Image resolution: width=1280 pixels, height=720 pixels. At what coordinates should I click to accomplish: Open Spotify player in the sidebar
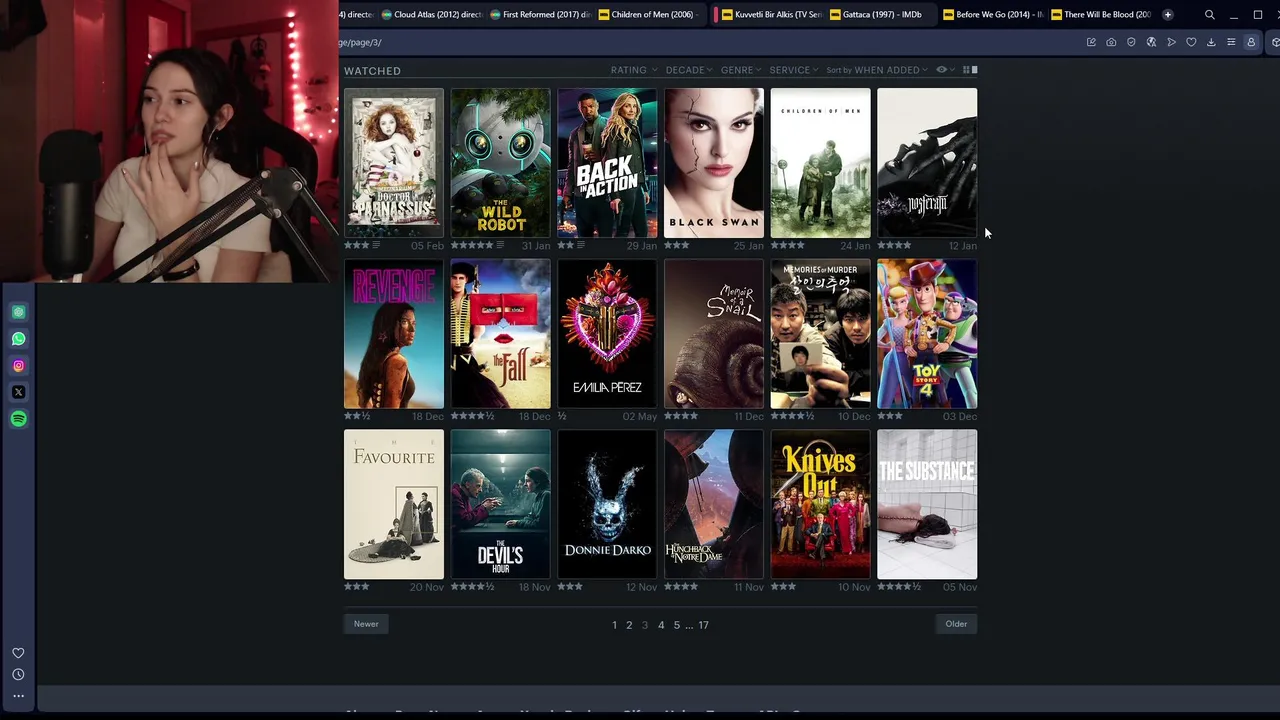click(18, 419)
